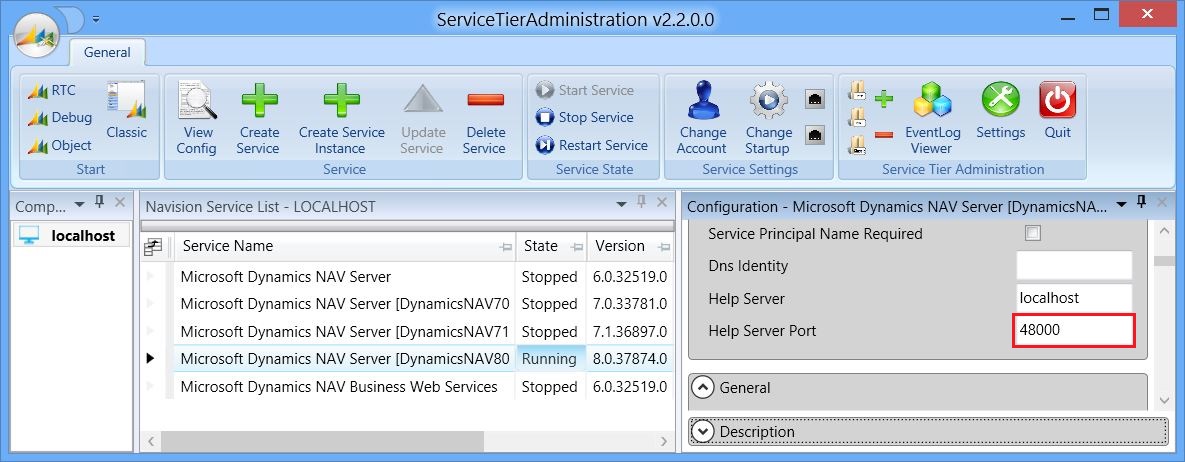Select the DynamicsNAV80 service row
1185x462 pixels.
(408, 358)
